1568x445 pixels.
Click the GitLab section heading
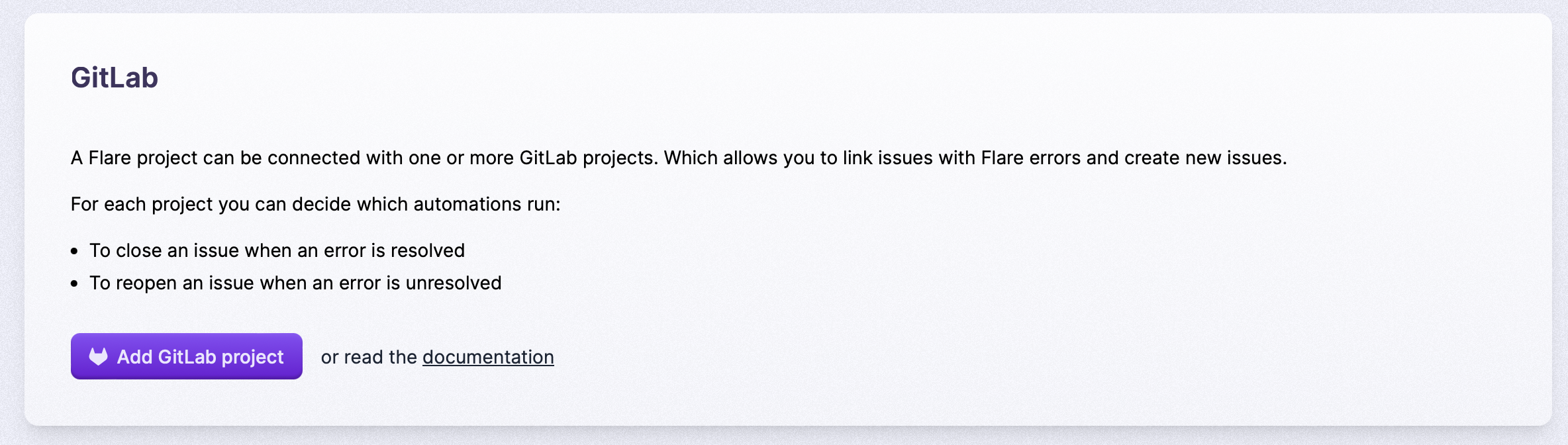click(x=115, y=77)
